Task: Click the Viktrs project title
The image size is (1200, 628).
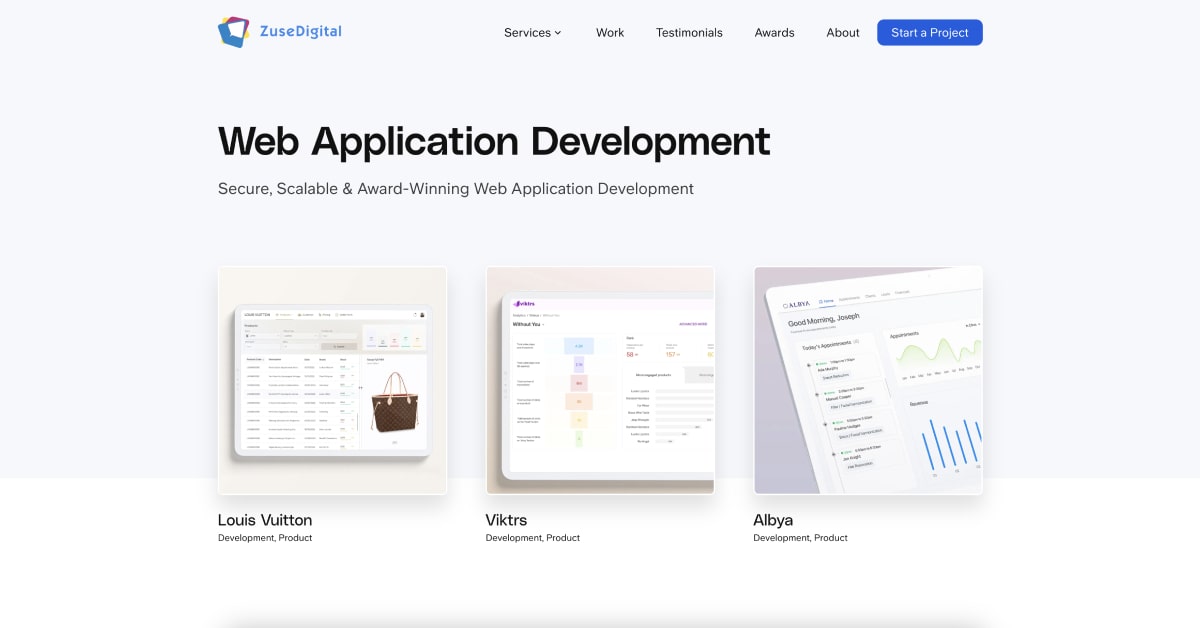Action: 506,520
